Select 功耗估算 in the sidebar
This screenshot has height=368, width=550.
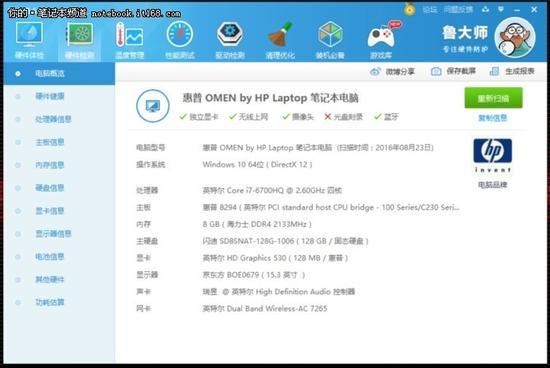tap(50, 302)
